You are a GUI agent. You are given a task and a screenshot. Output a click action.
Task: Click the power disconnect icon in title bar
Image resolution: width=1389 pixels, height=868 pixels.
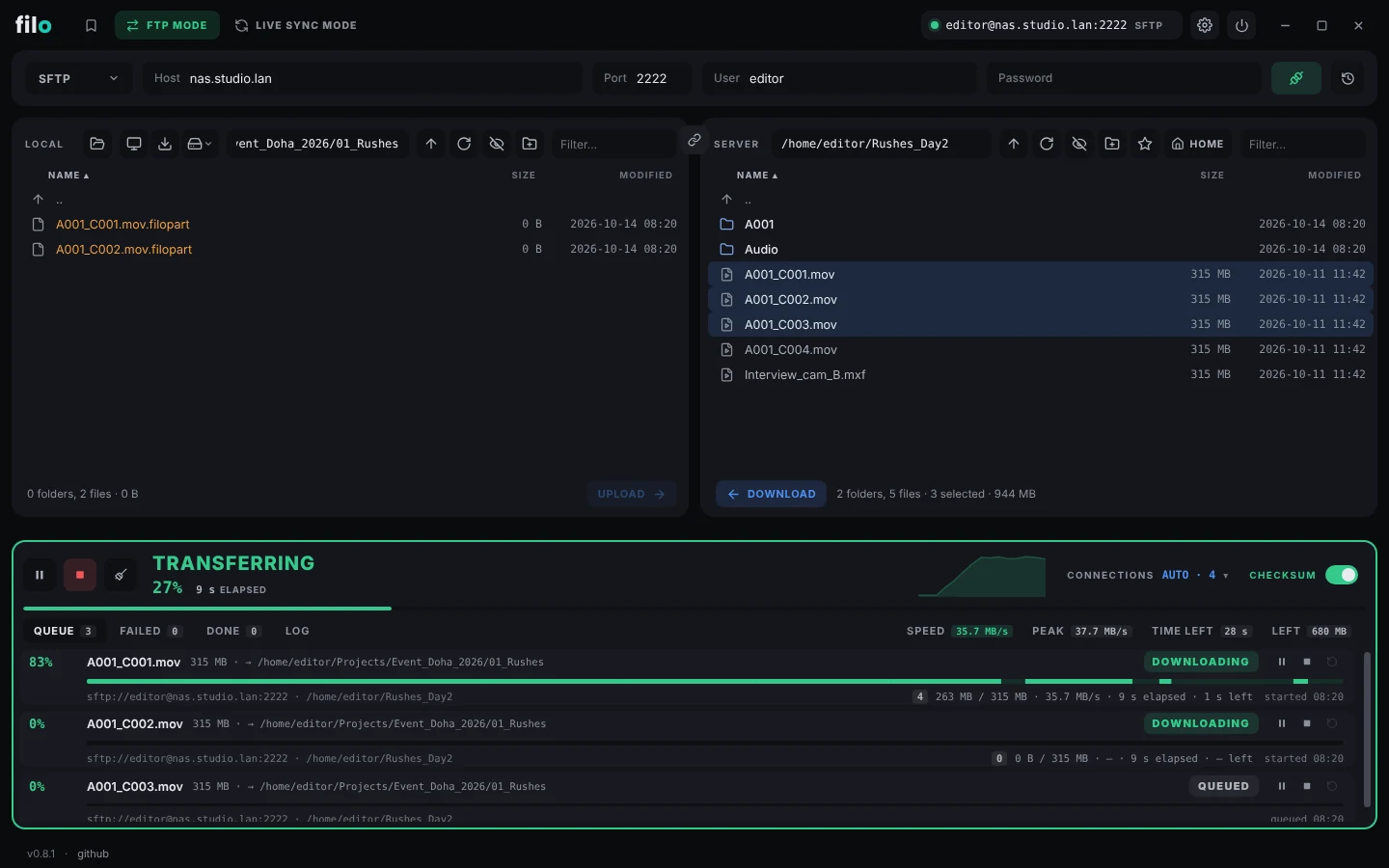tap(1241, 26)
